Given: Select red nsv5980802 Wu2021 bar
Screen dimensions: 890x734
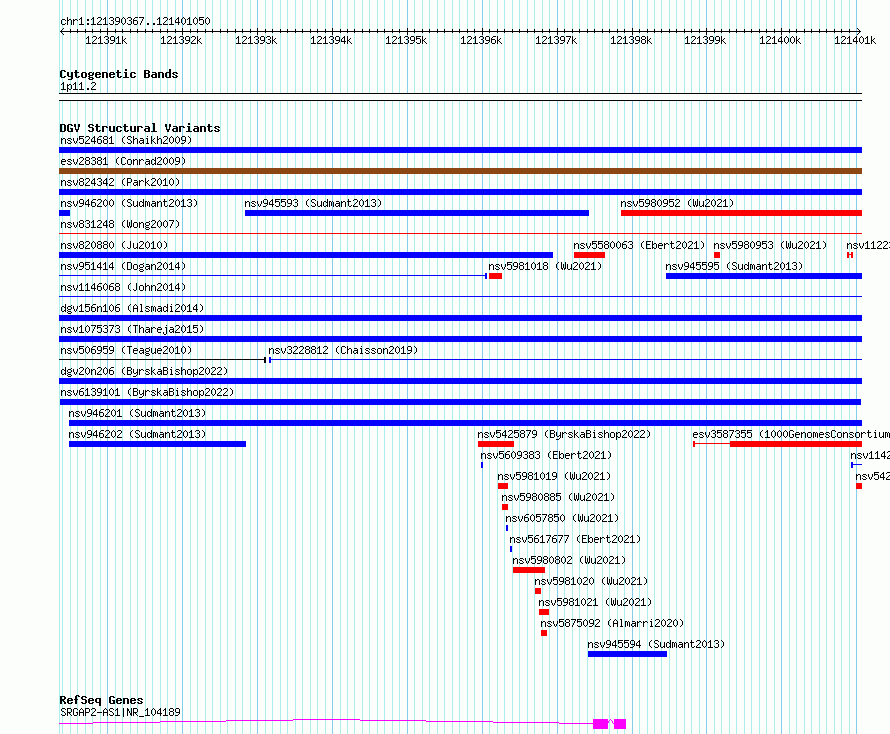Looking at the screenshot, I should (529, 570).
